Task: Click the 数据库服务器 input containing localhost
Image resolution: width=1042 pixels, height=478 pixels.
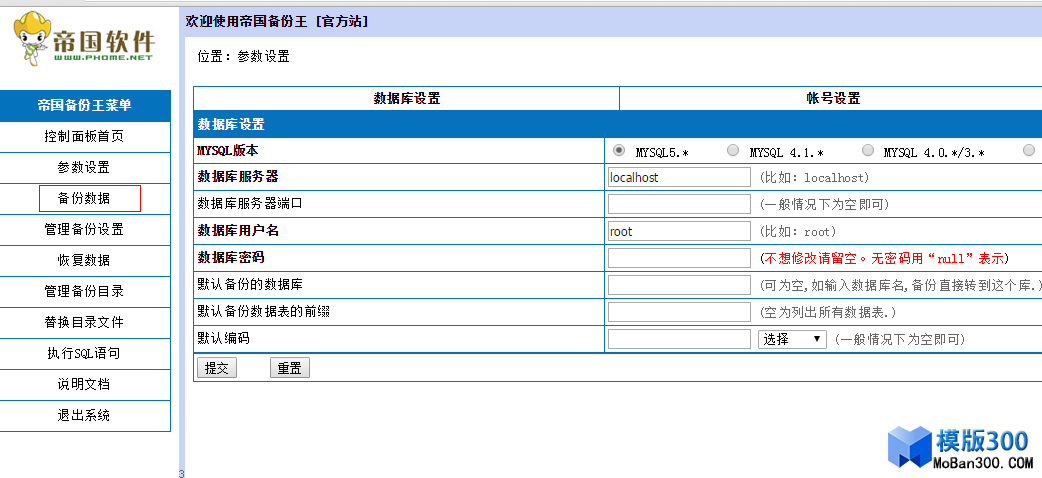Action: point(679,178)
